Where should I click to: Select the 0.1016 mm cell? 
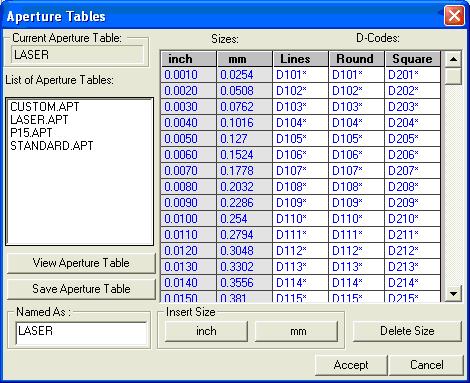tap(245, 123)
